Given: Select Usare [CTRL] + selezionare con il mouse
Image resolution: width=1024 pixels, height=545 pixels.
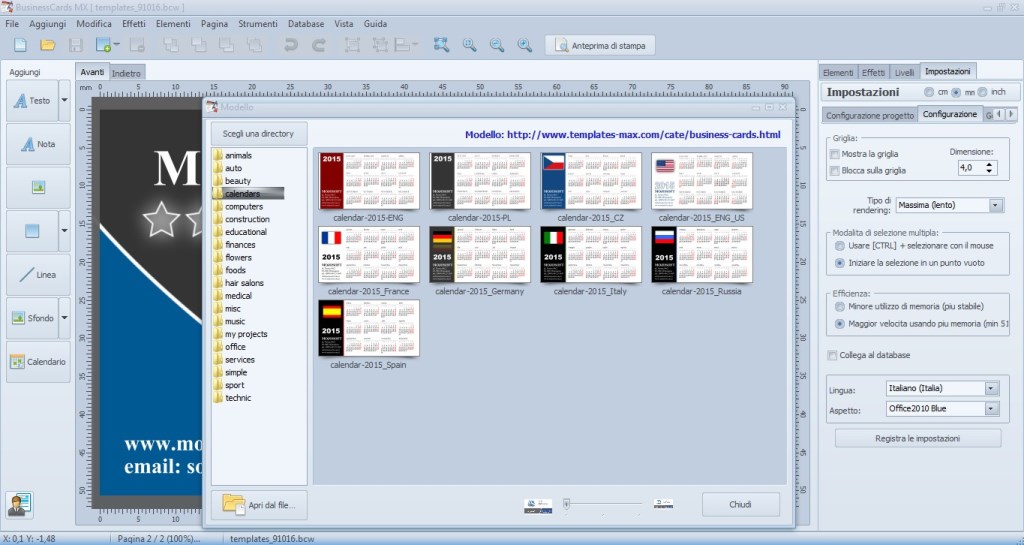Looking at the screenshot, I should pyautogui.click(x=840, y=245).
